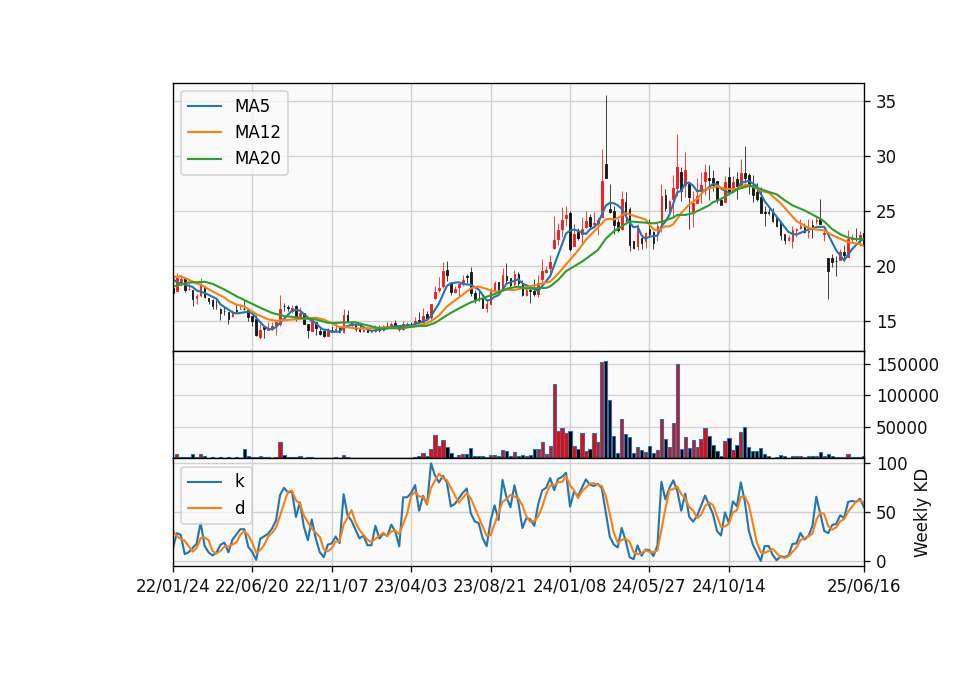Click the d legend label
Screen dimensions: 960x690
(240, 508)
